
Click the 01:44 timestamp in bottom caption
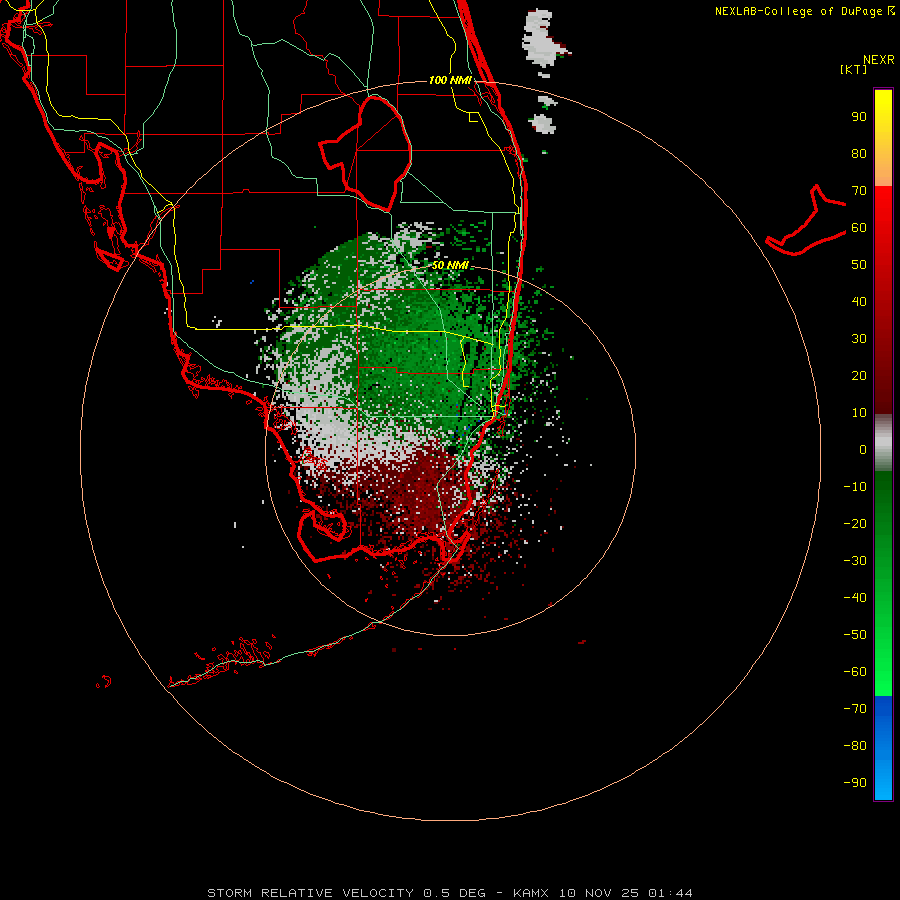pos(670,893)
